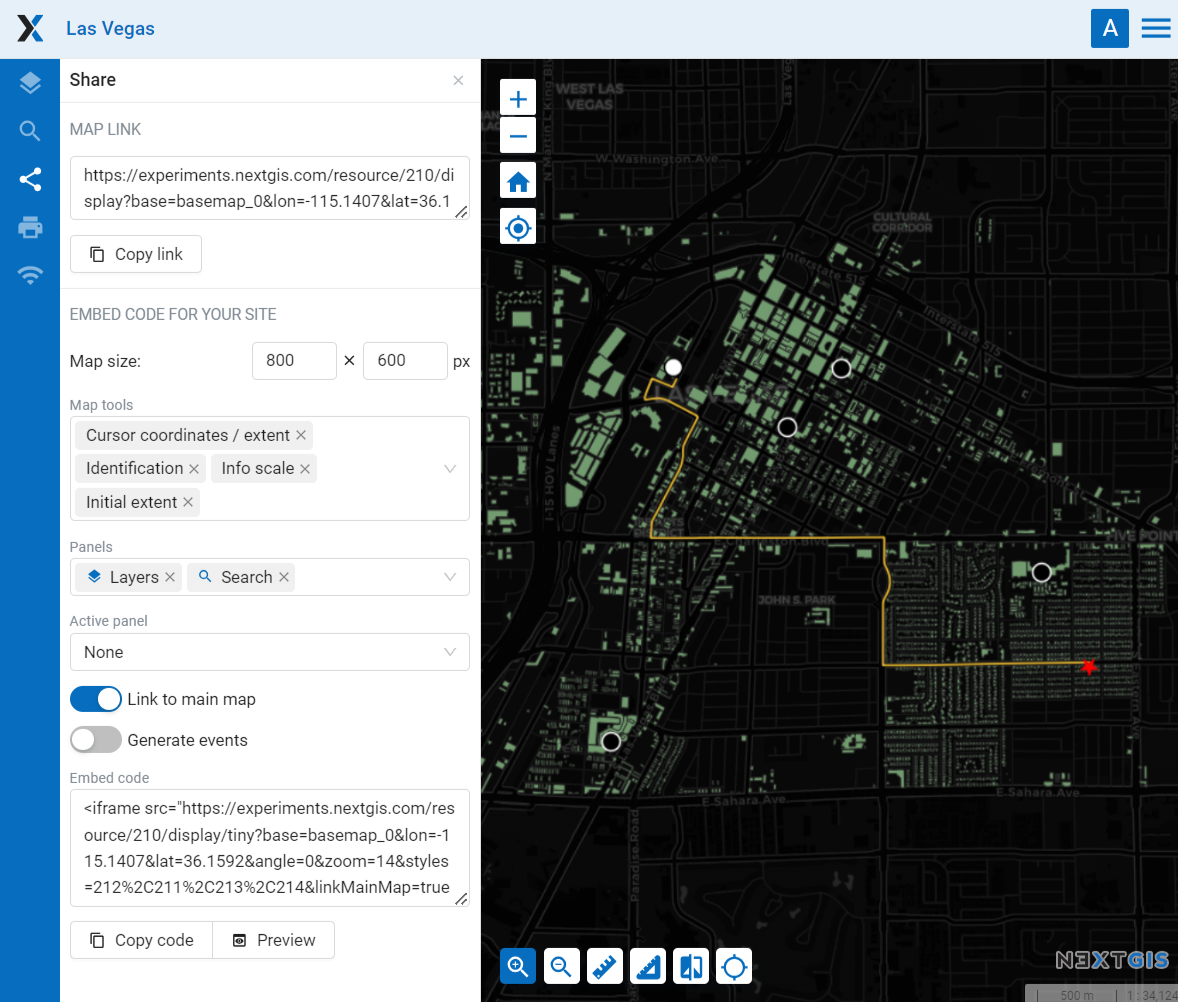Remove the Info scale tag

click(x=305, y=469)
